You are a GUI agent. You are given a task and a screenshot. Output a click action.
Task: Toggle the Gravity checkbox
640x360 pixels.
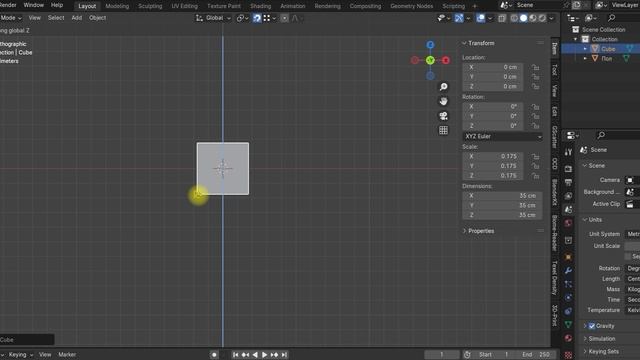coord(592,326)
